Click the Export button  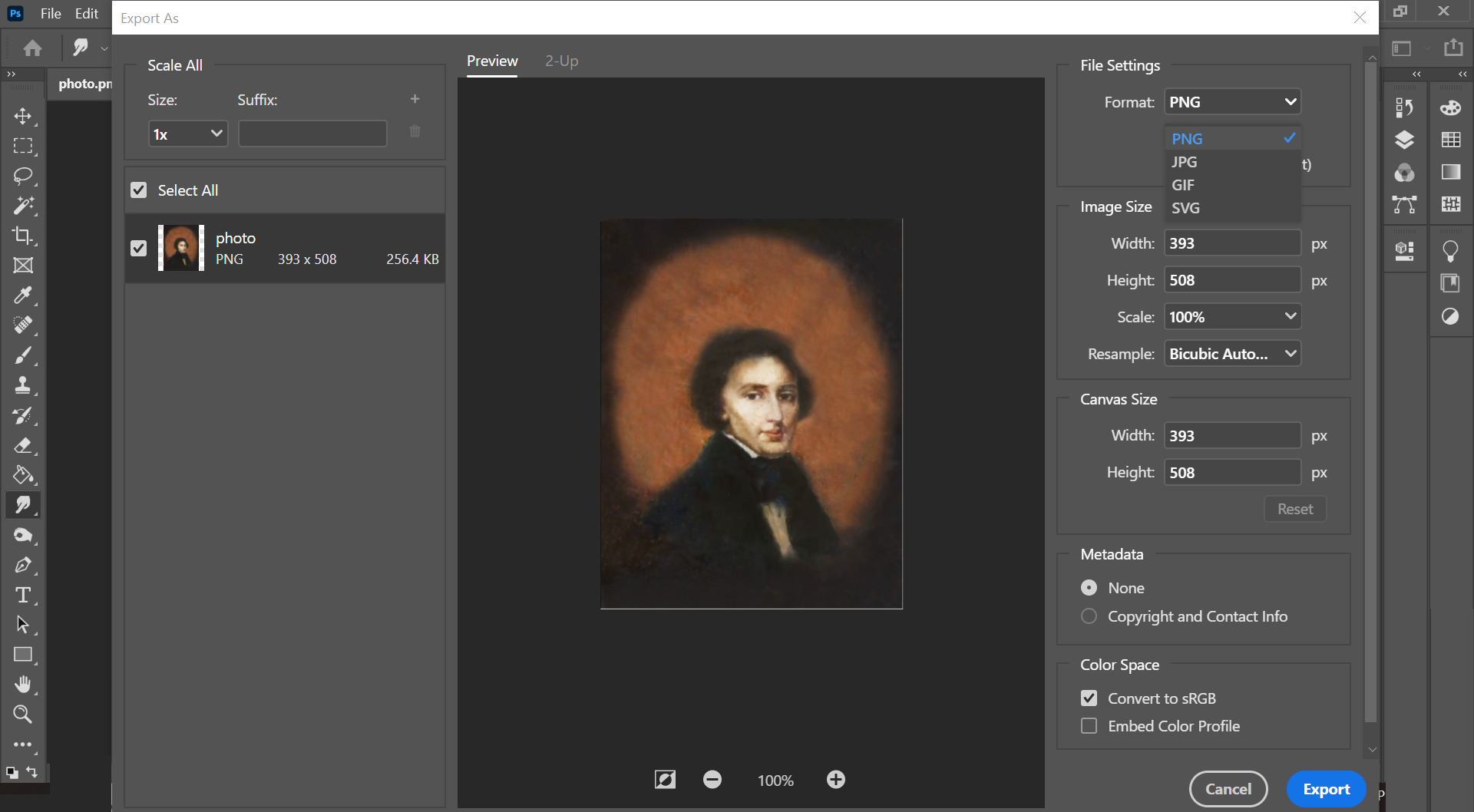pos(1326,789)
